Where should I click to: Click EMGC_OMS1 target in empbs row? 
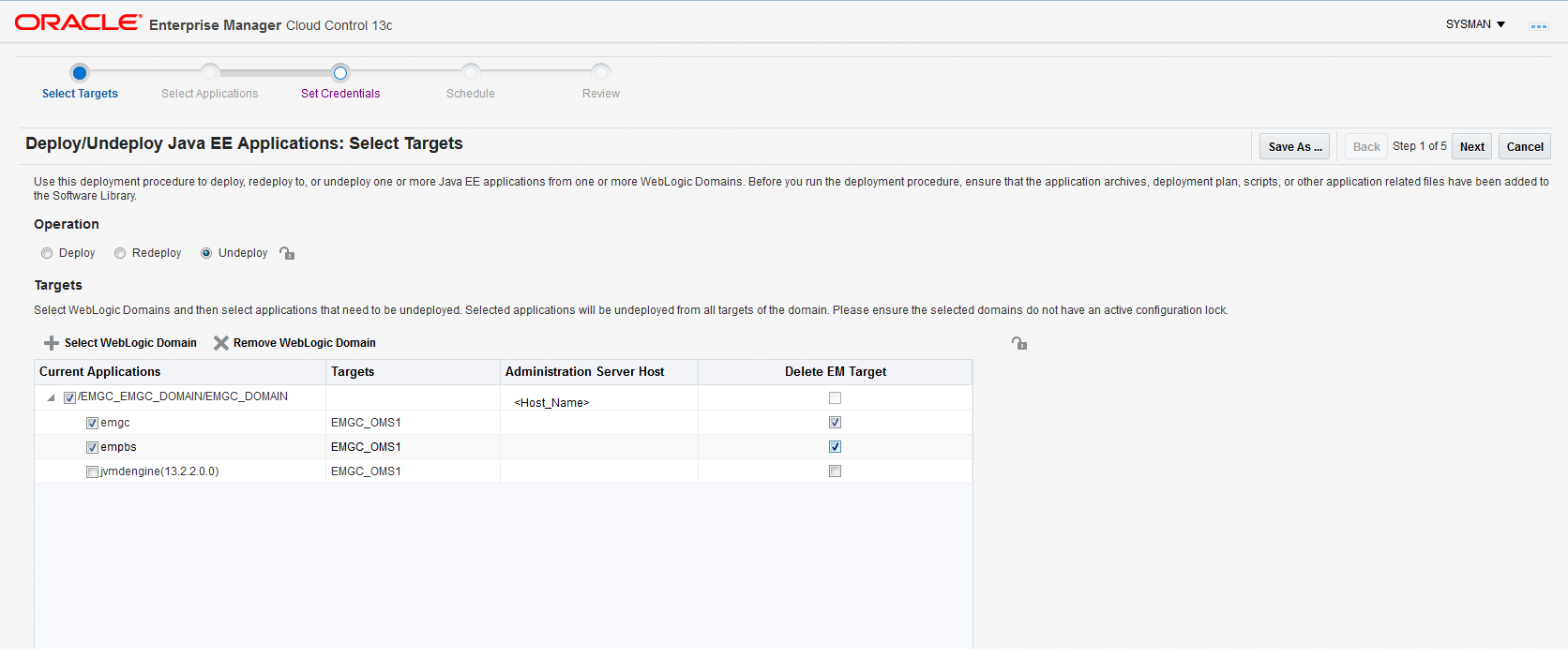pyautogui.click(x=366, y=447)
